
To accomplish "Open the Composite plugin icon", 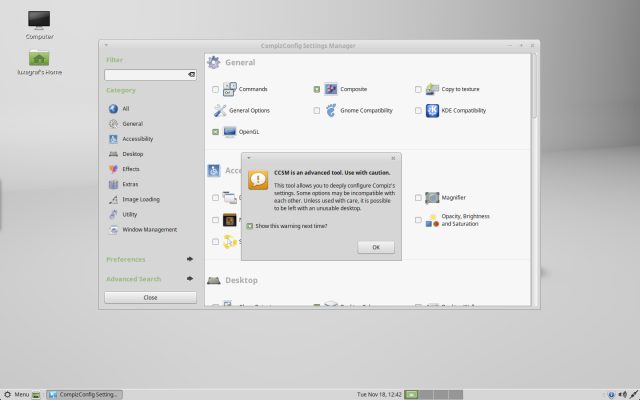I will pyautogui.click(x=331, y=89).
